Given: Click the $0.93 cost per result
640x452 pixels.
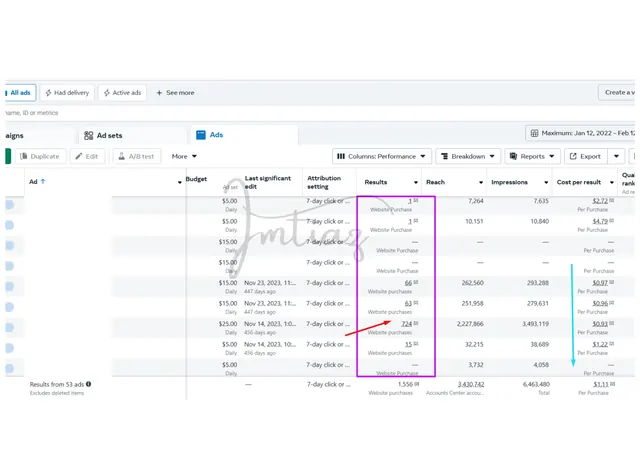Looking at the screenshot, I should [600, 324].
